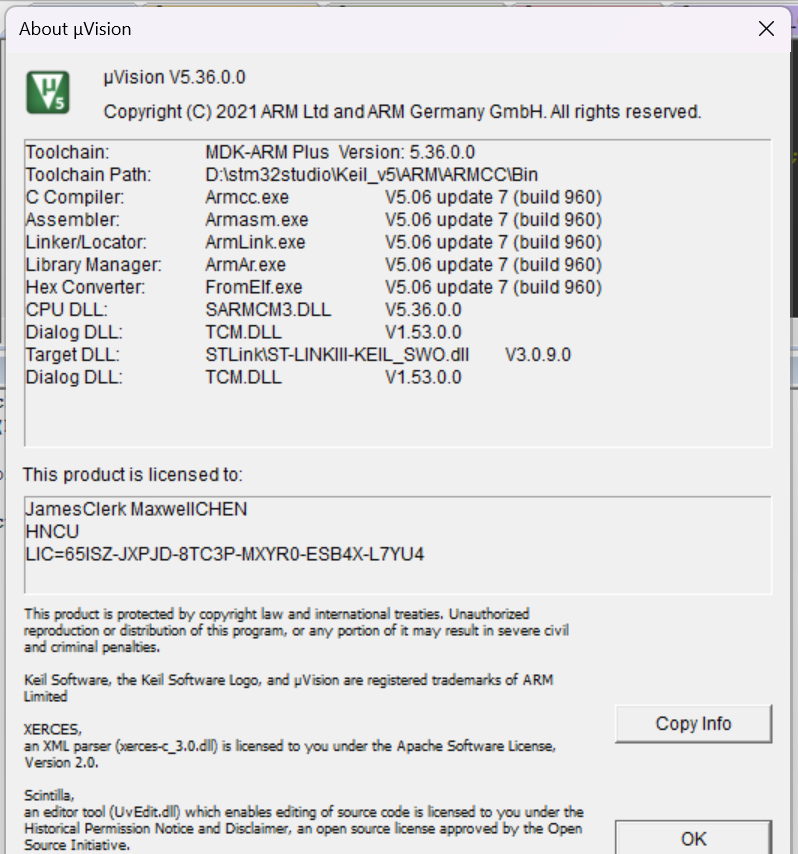Click the Keil Software trademarks paragraph
This screenshot has height=854, width=798.
289,688
